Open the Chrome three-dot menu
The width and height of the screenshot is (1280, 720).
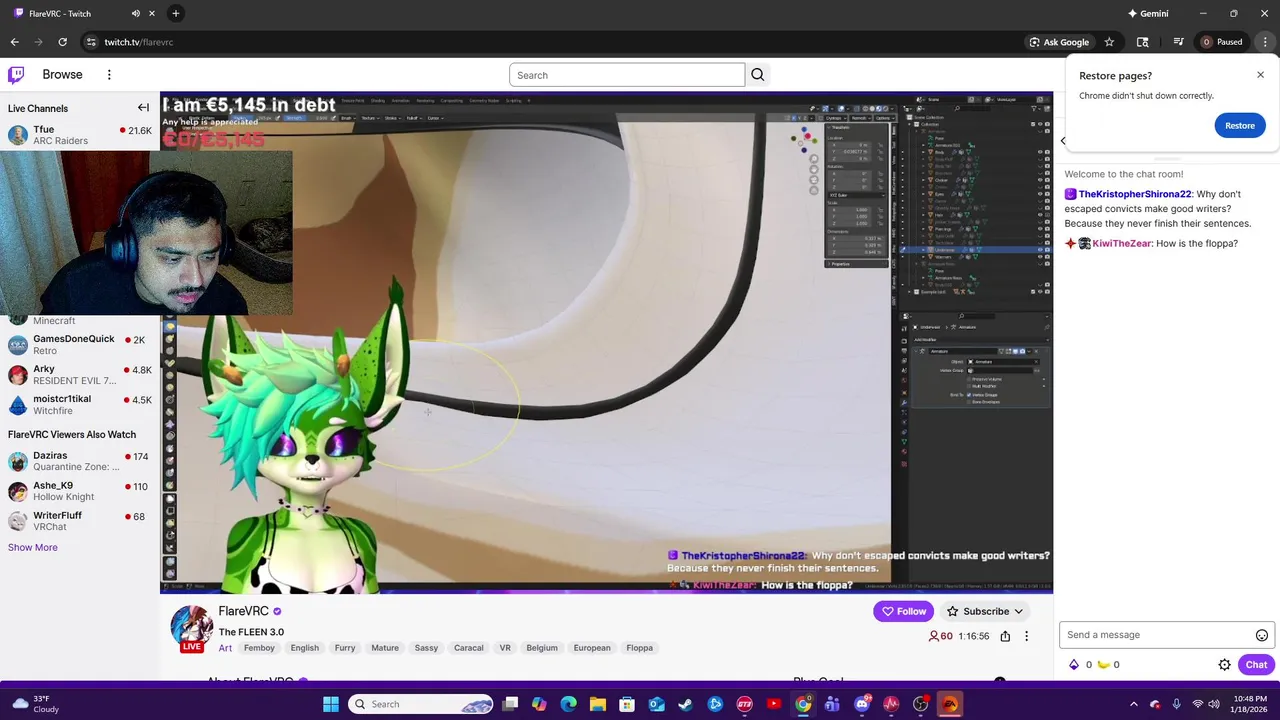1265,42
